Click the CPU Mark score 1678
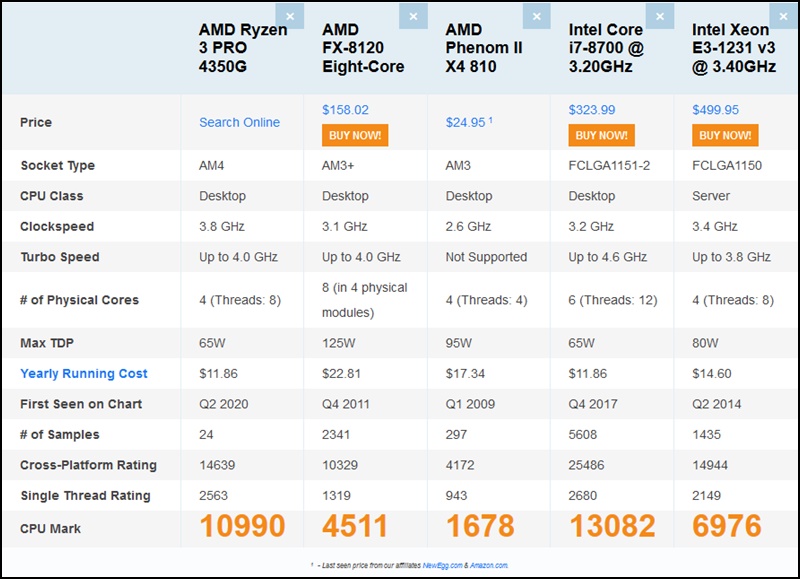 pos(480,526)
